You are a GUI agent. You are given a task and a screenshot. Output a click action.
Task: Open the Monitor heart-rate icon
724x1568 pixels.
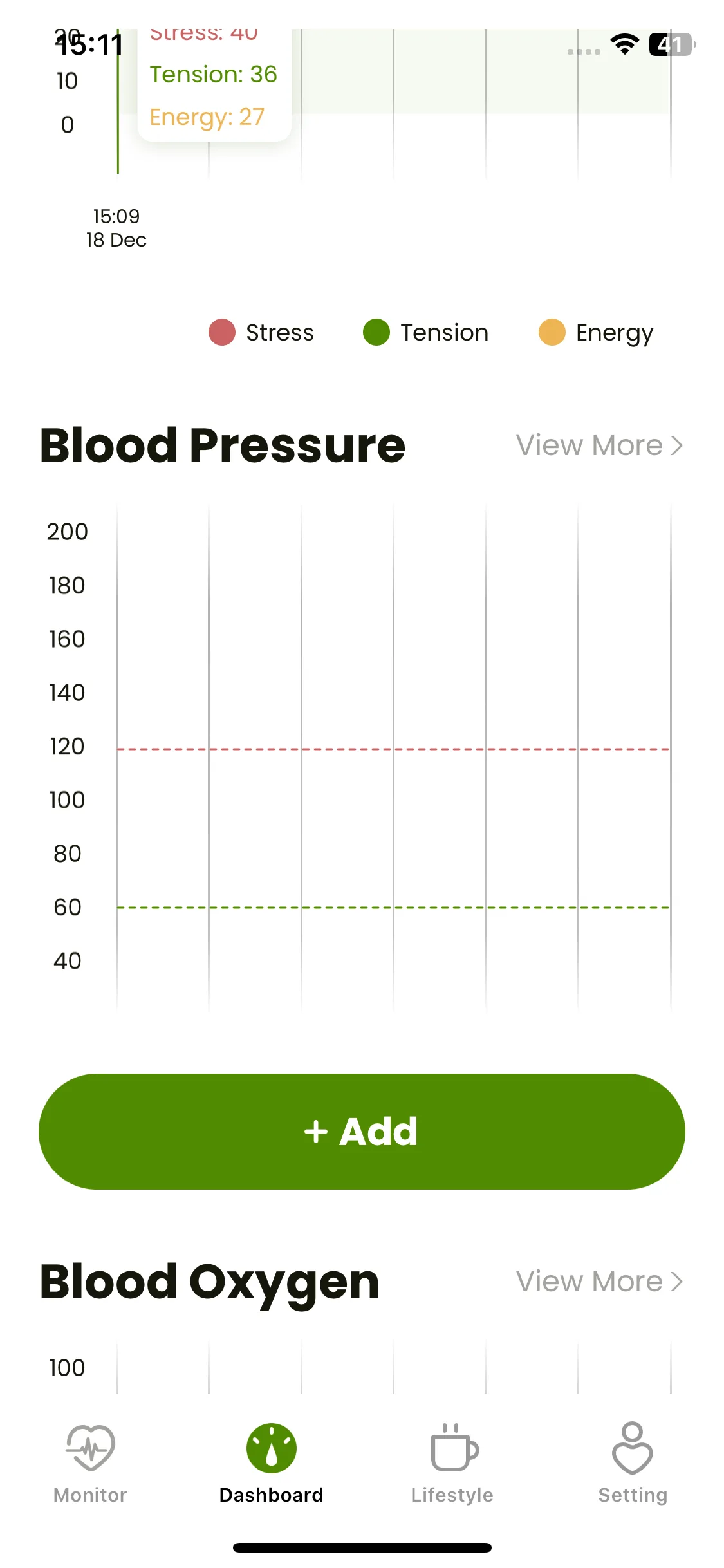click(x=90, y=1448)
